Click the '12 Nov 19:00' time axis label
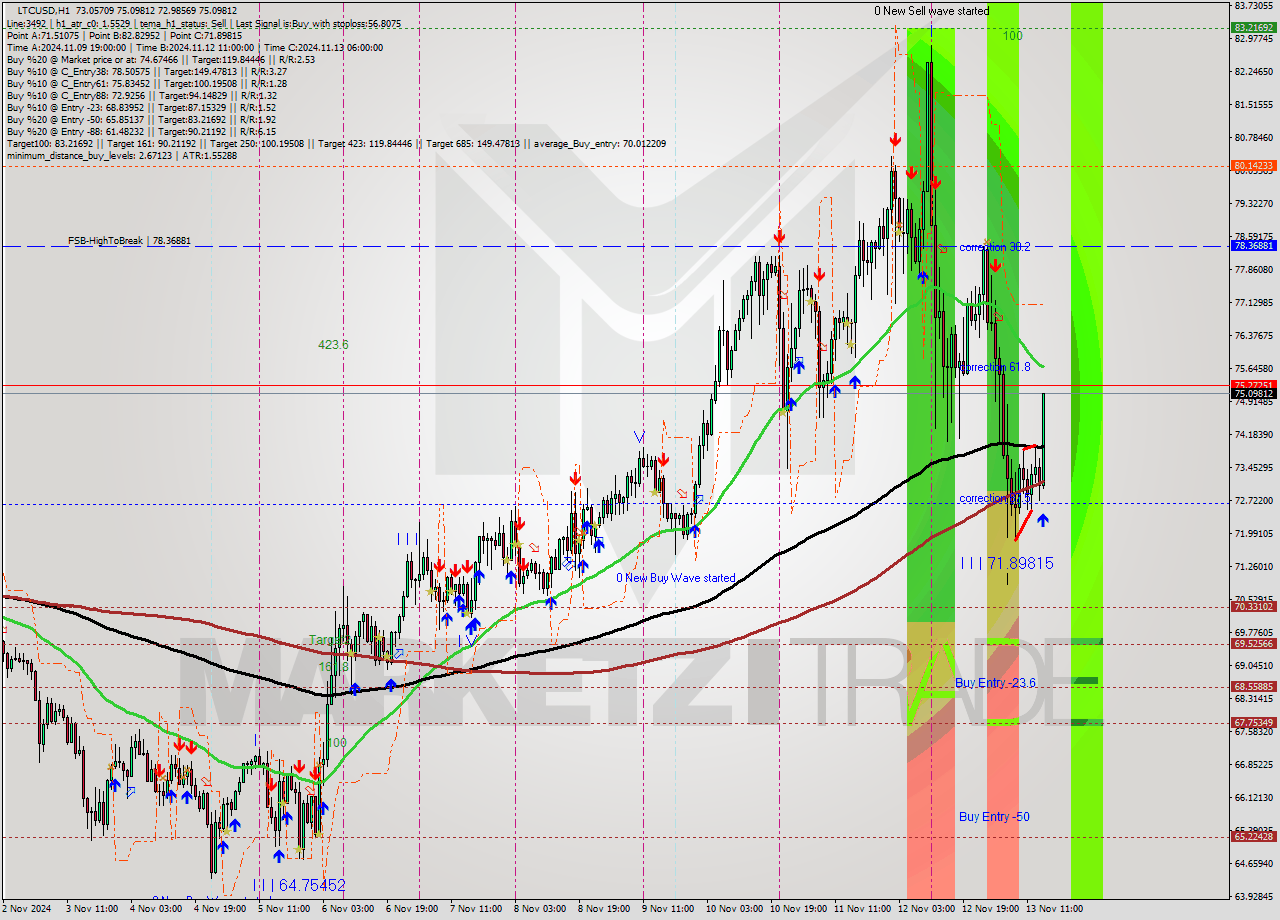The height and width of the screenshot is (920, 1280). pos(991,909)
